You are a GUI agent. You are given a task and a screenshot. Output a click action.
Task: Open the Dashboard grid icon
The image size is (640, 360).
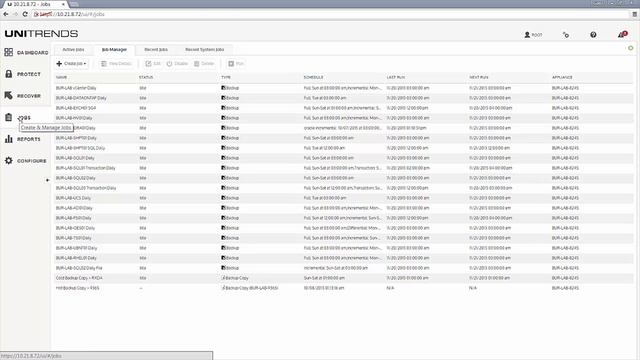[9, 52]
